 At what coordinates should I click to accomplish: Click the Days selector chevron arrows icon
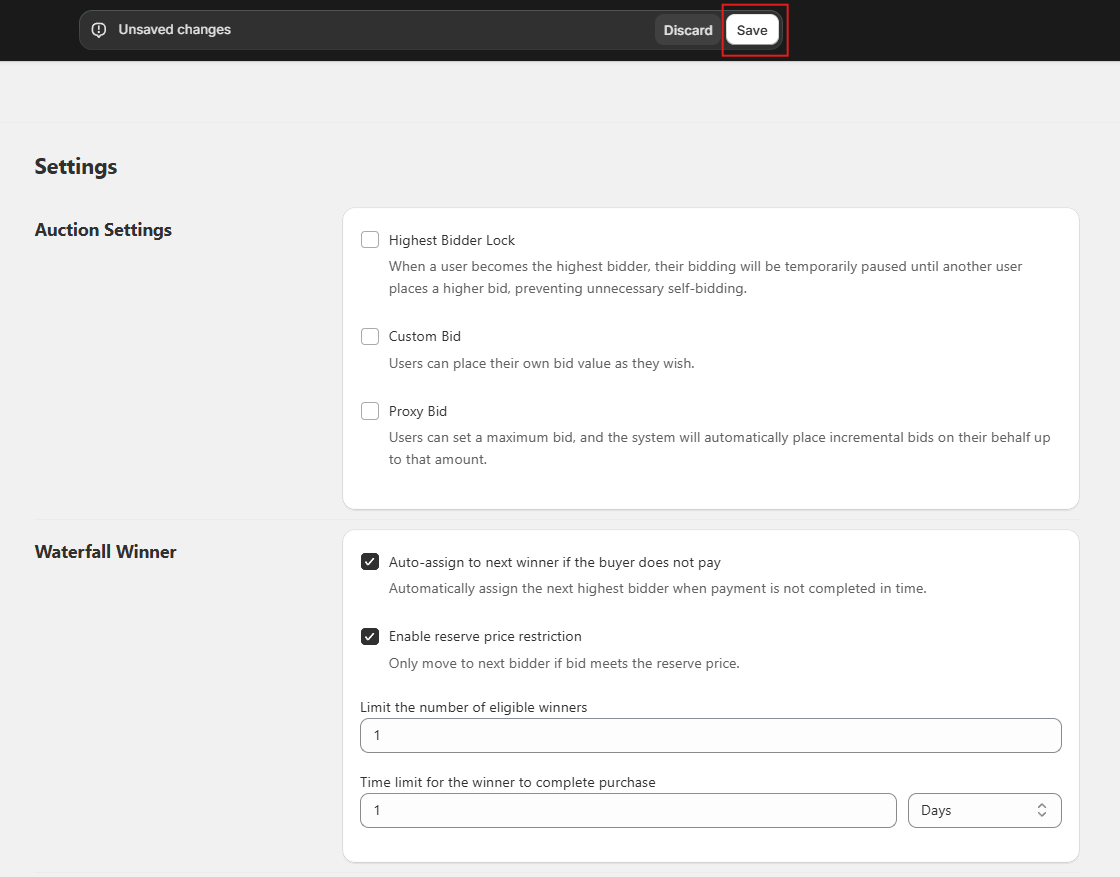click(x=1041, y=810)
